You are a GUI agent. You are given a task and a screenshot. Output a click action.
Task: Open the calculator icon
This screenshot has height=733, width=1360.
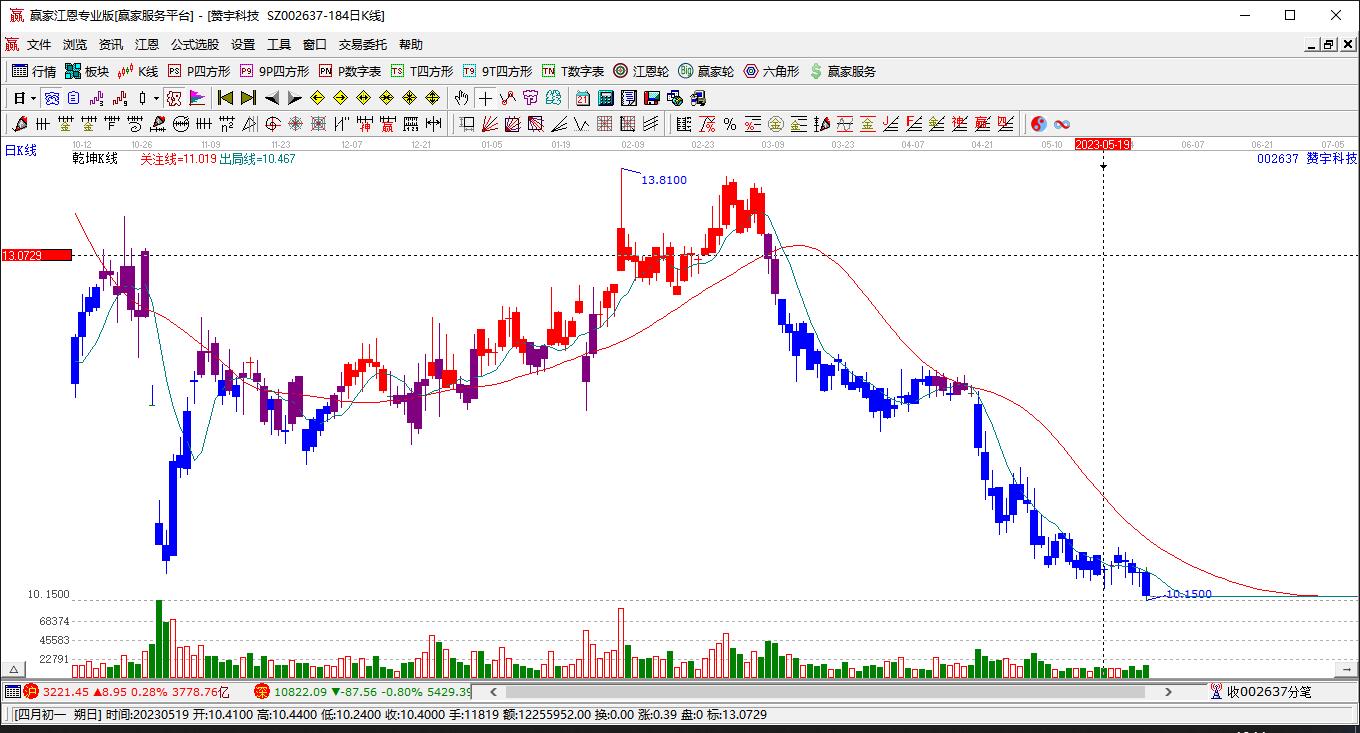click(606, 98)
